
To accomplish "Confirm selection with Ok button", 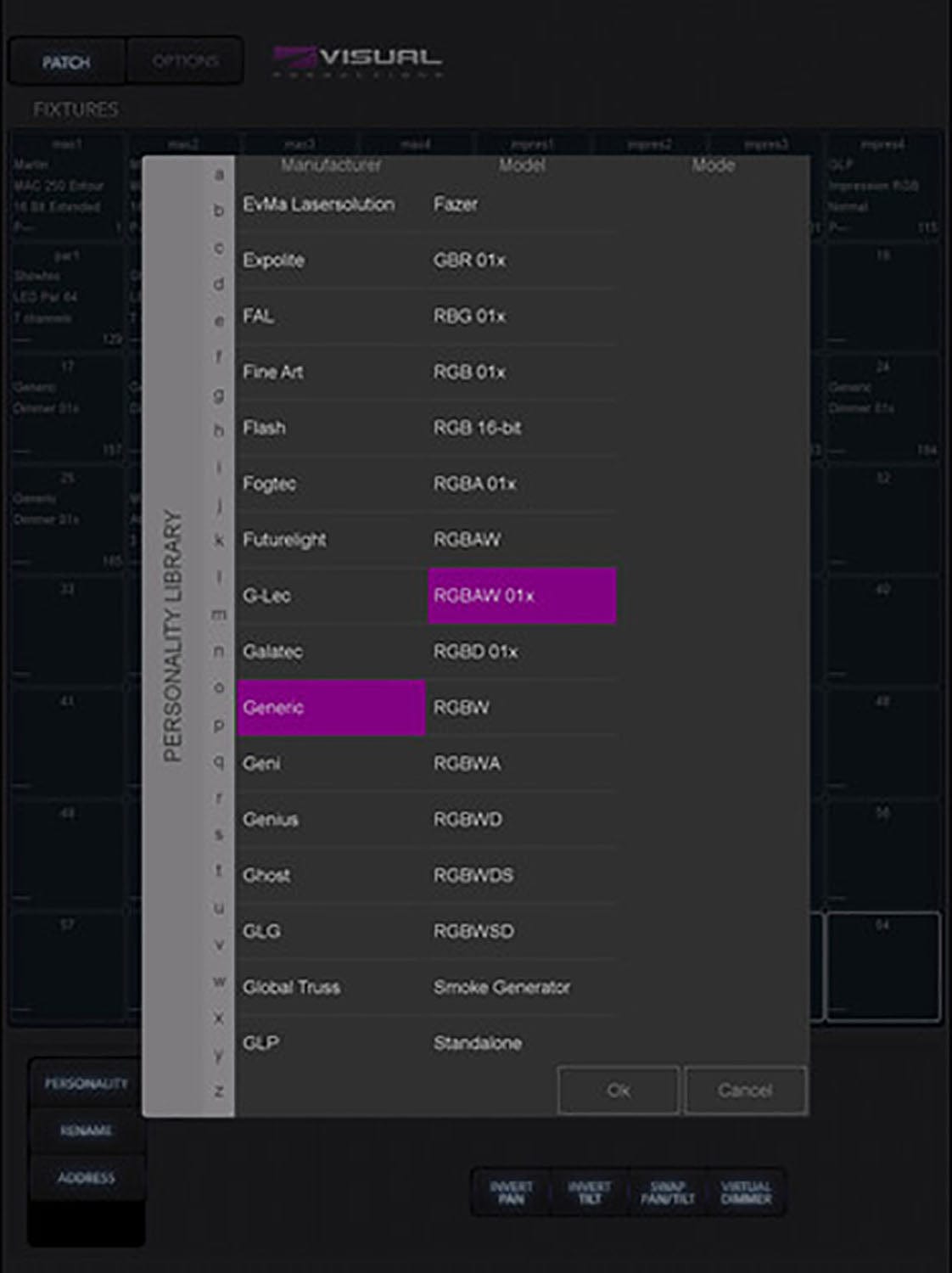I will 619,1091.
